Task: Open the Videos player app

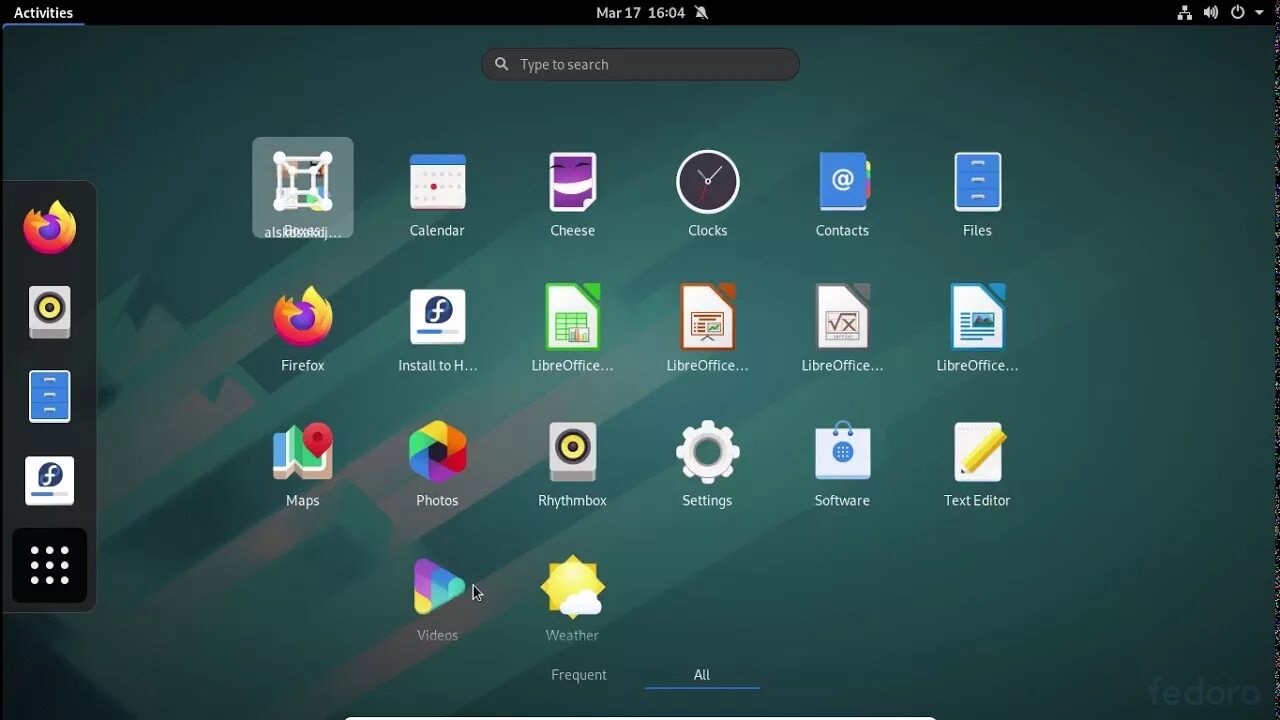Action: coord(438,587)
